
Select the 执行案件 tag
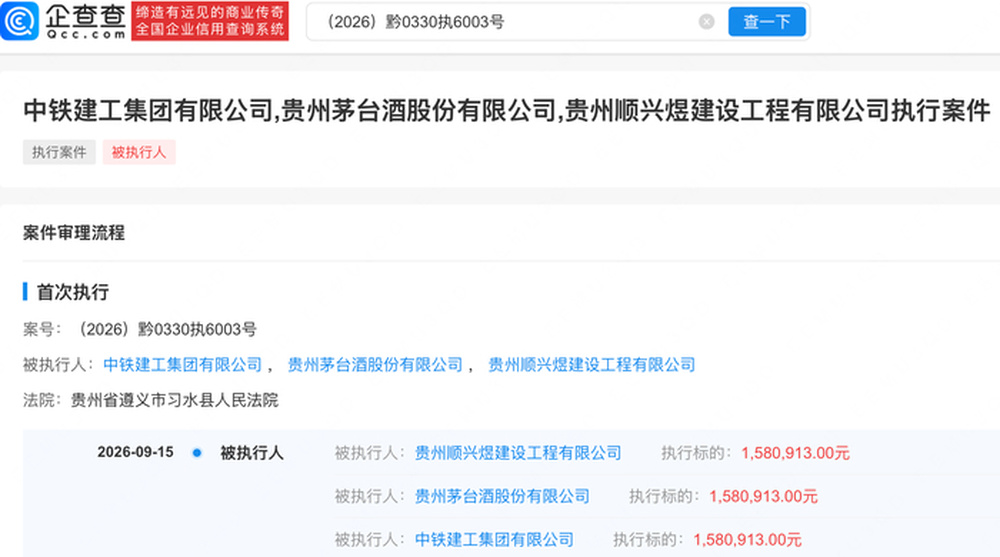(59, 152)
